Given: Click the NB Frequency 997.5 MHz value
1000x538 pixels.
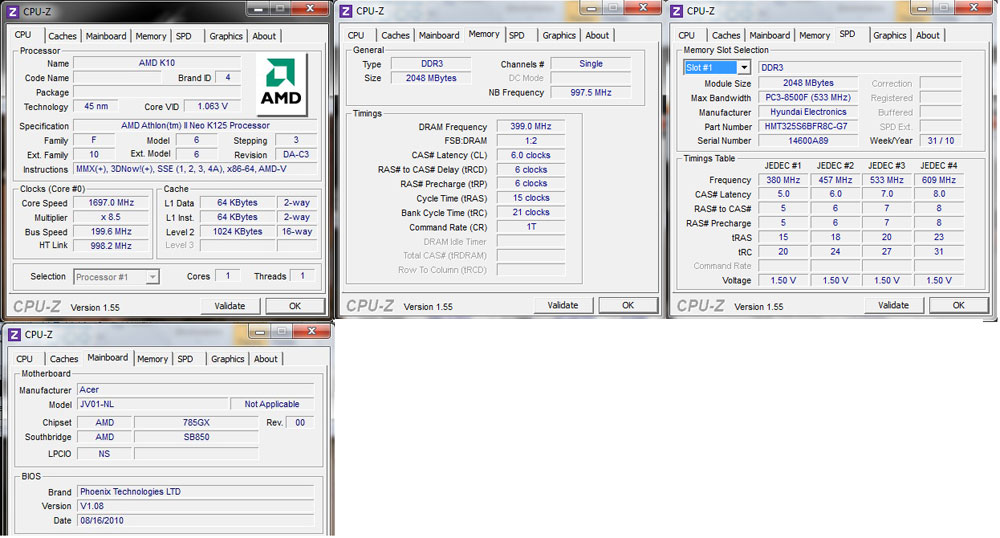Looking at the screenshot, I should [591, 92].
